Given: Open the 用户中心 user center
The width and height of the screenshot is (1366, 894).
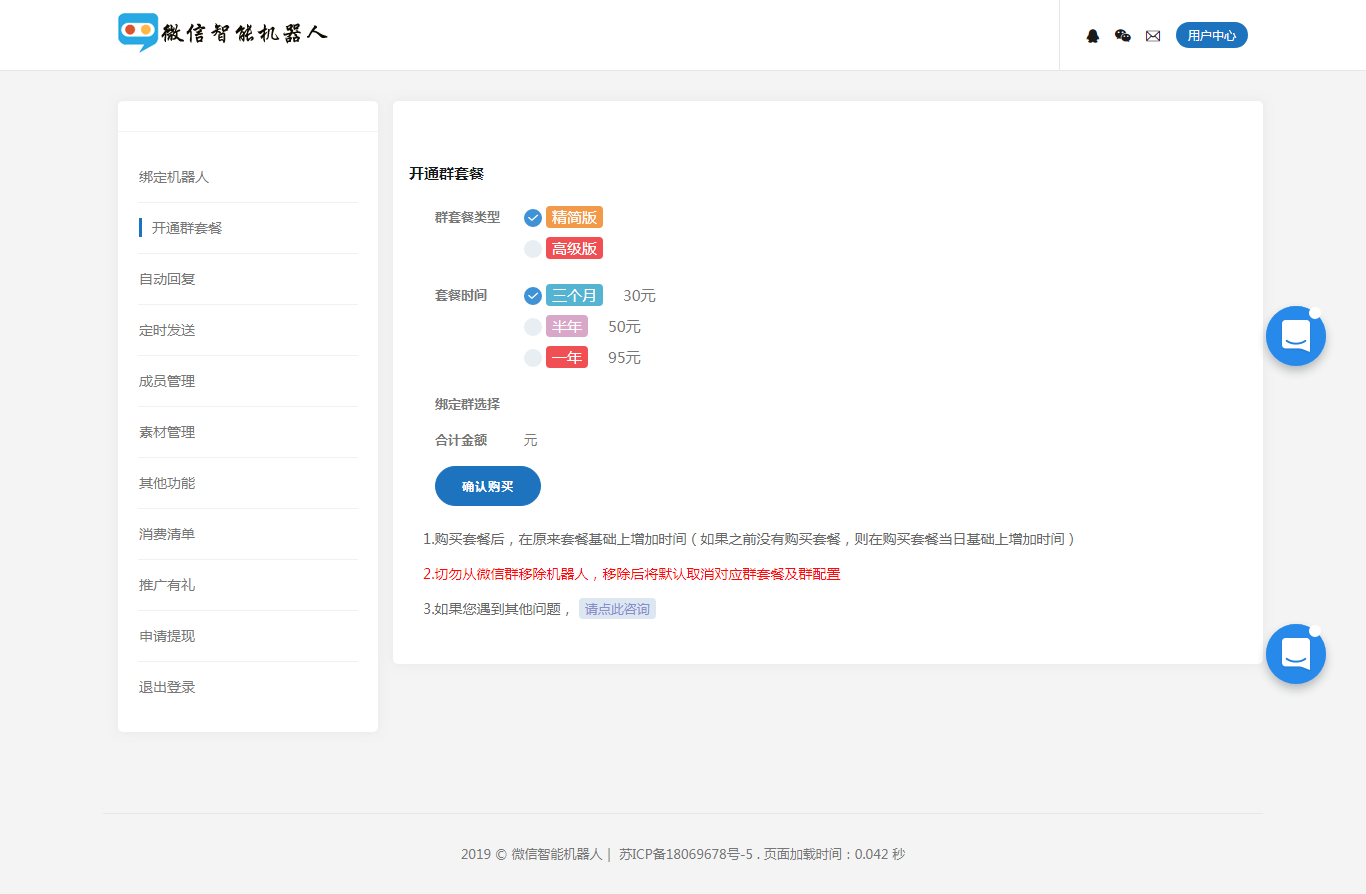Looking at the screenshot, I should (1212, 36).
